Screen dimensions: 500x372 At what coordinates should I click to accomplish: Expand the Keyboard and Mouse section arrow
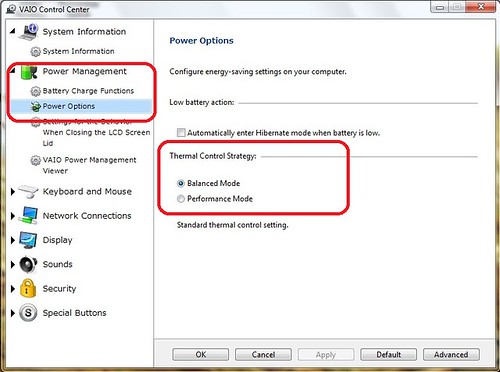(13, 192)
